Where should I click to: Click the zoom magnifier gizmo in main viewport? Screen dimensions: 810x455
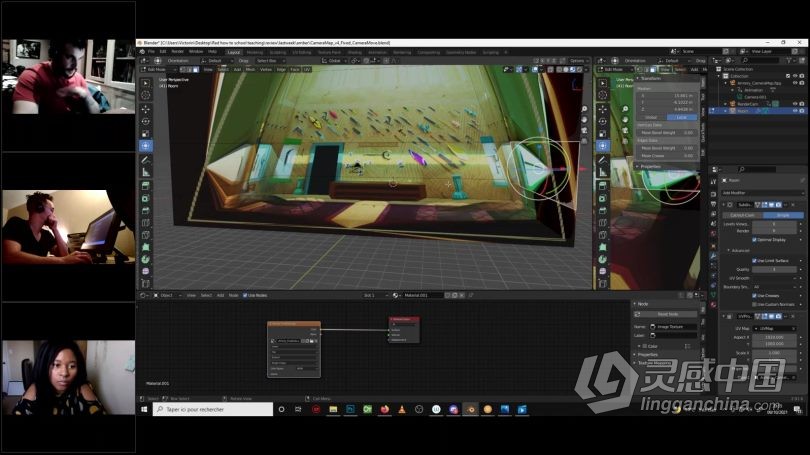click(584, 109)
